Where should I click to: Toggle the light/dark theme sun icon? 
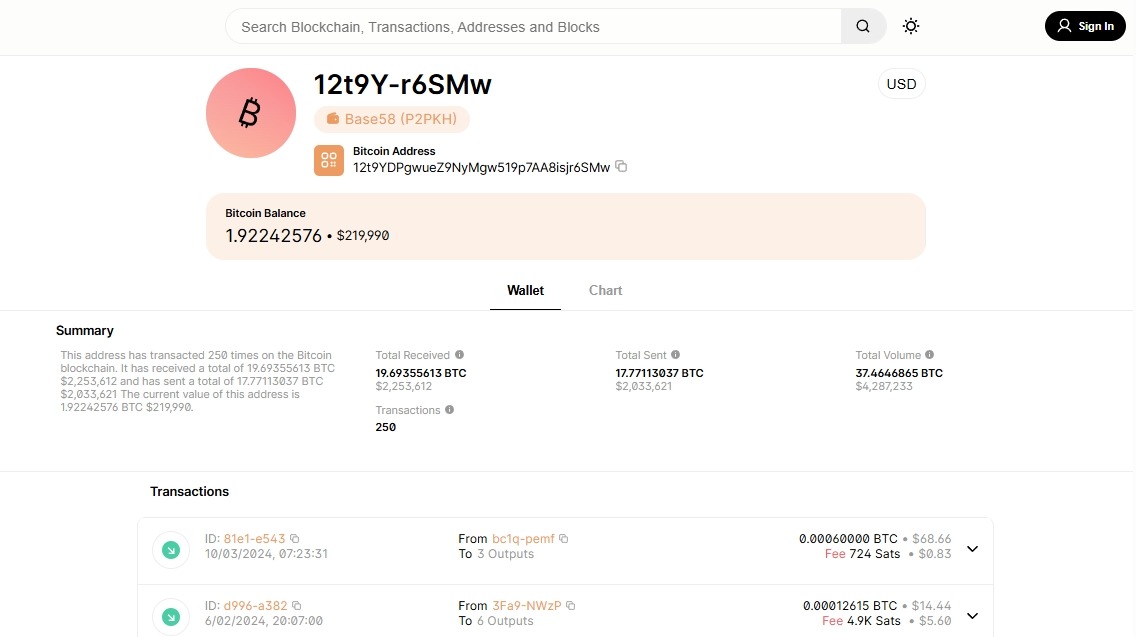910,26
